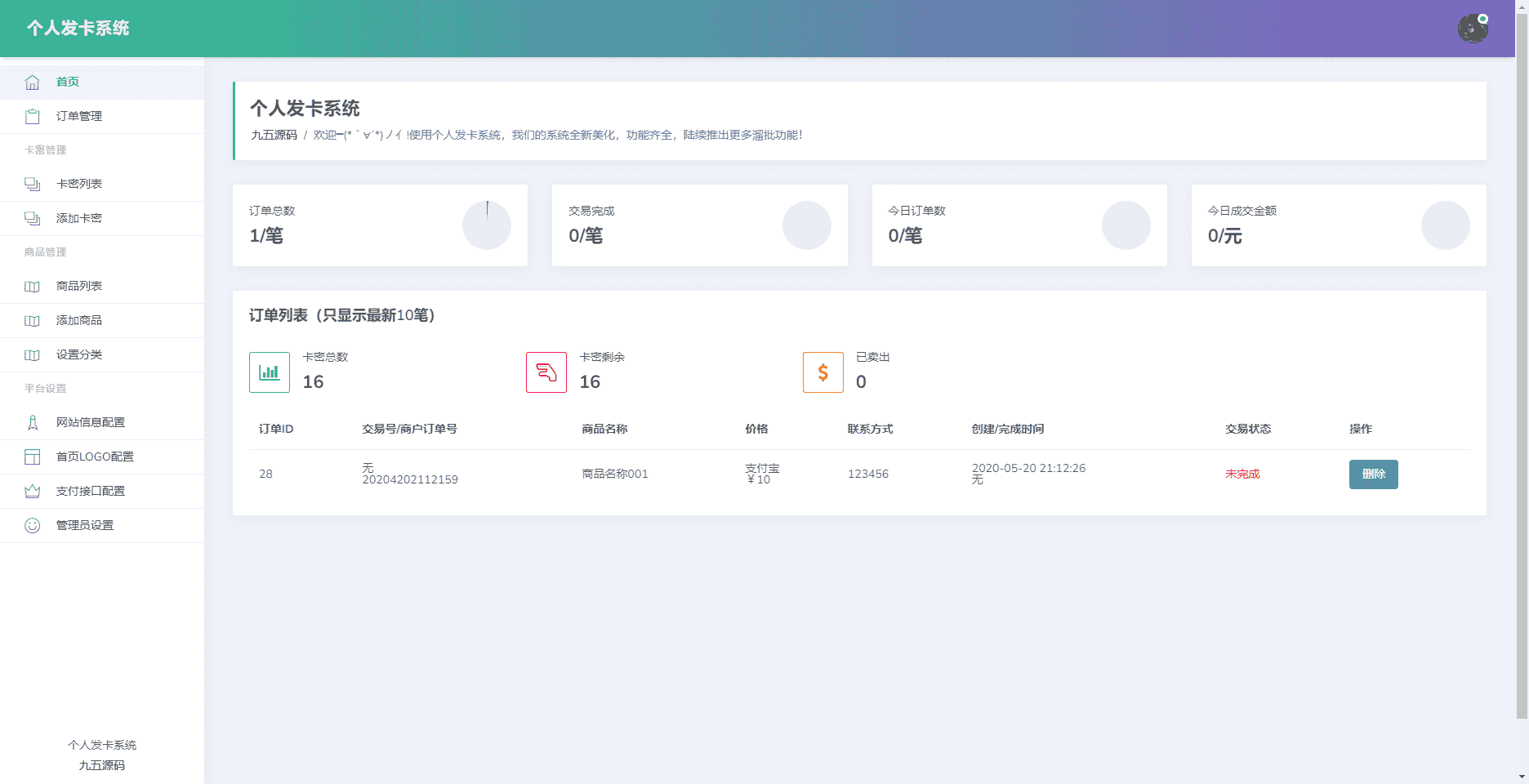Select 添加商品 from the sidebar
The width and height of the screenshot is (1529, 784).
click(x=79, y=321)
